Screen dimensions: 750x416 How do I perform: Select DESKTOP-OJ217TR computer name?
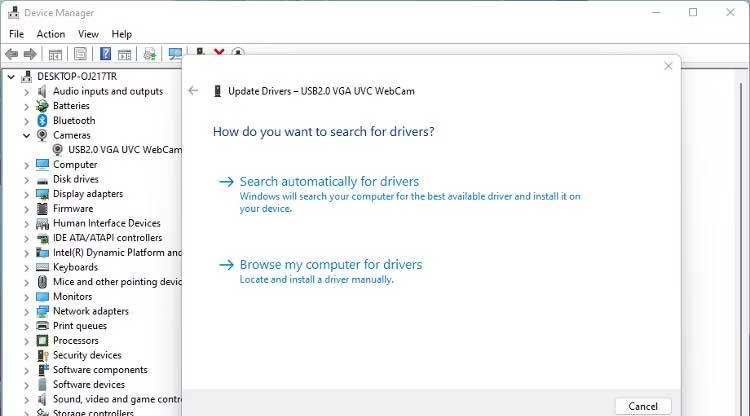77,77
